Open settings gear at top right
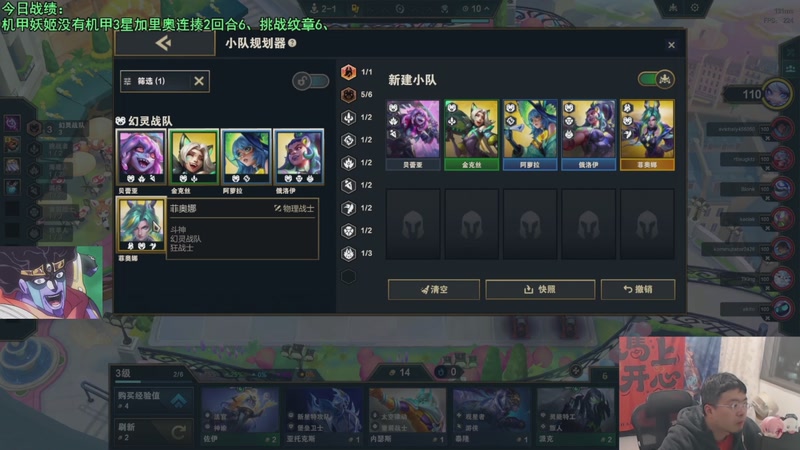Viewport: 800px width, 450px height. tap(694, 8)
